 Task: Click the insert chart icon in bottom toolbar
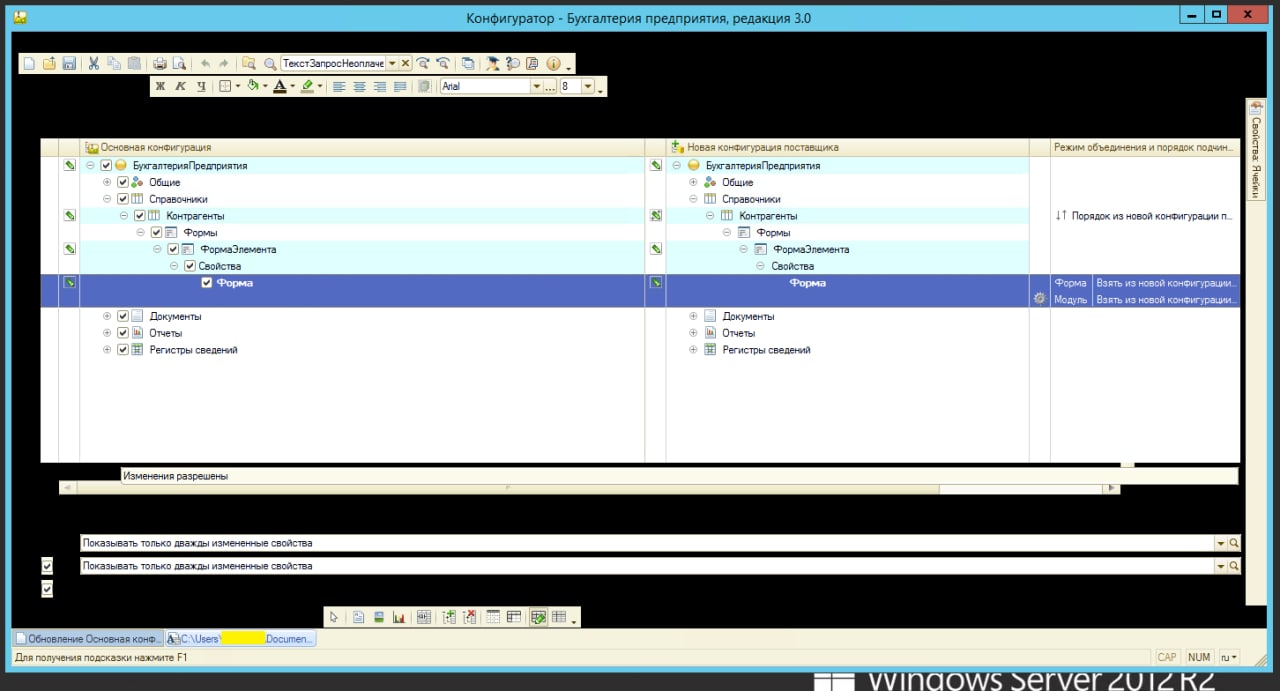tap(398, 617)
